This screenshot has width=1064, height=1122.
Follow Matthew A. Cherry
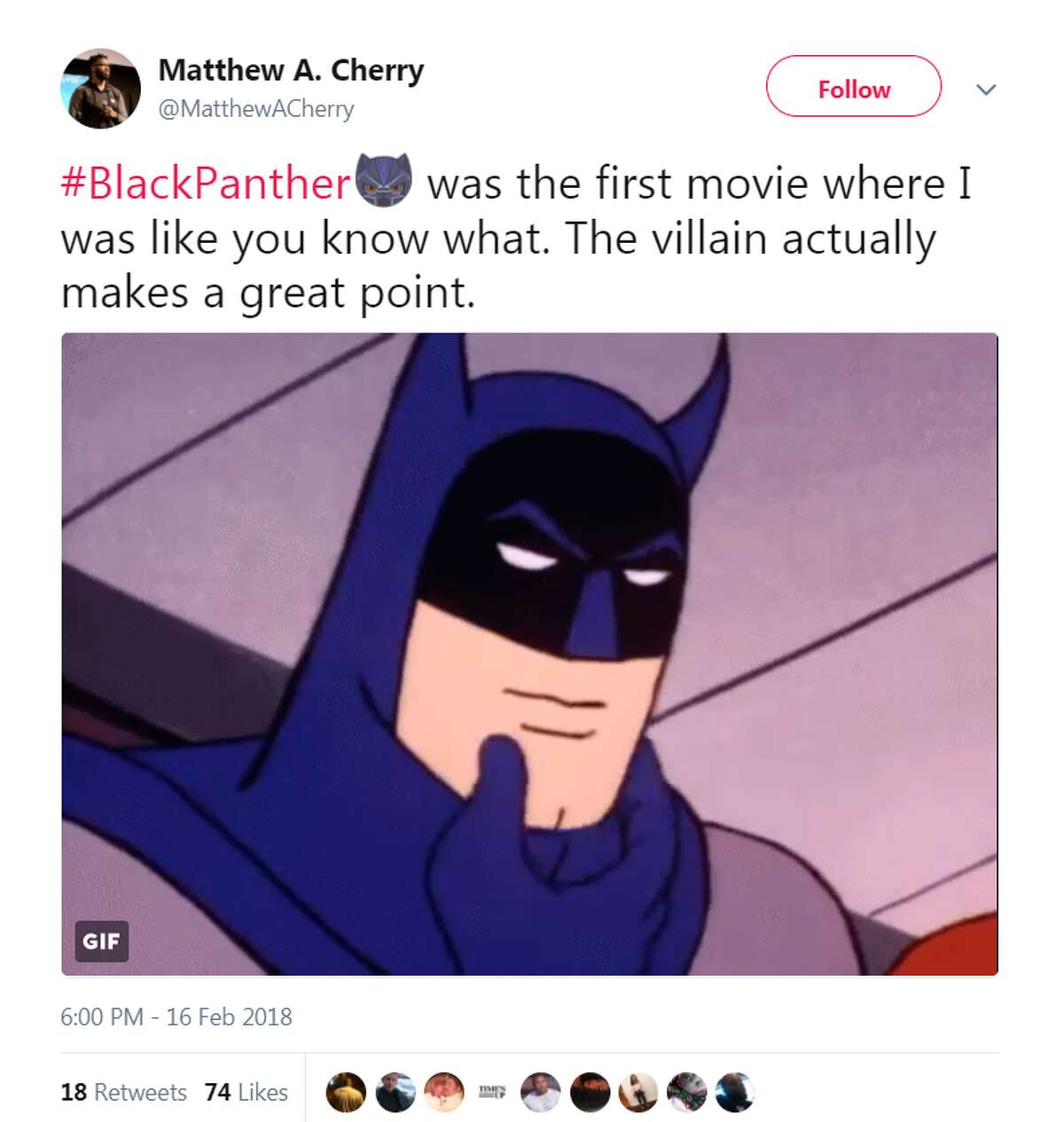pyautogui.click(x=854, y=88)
